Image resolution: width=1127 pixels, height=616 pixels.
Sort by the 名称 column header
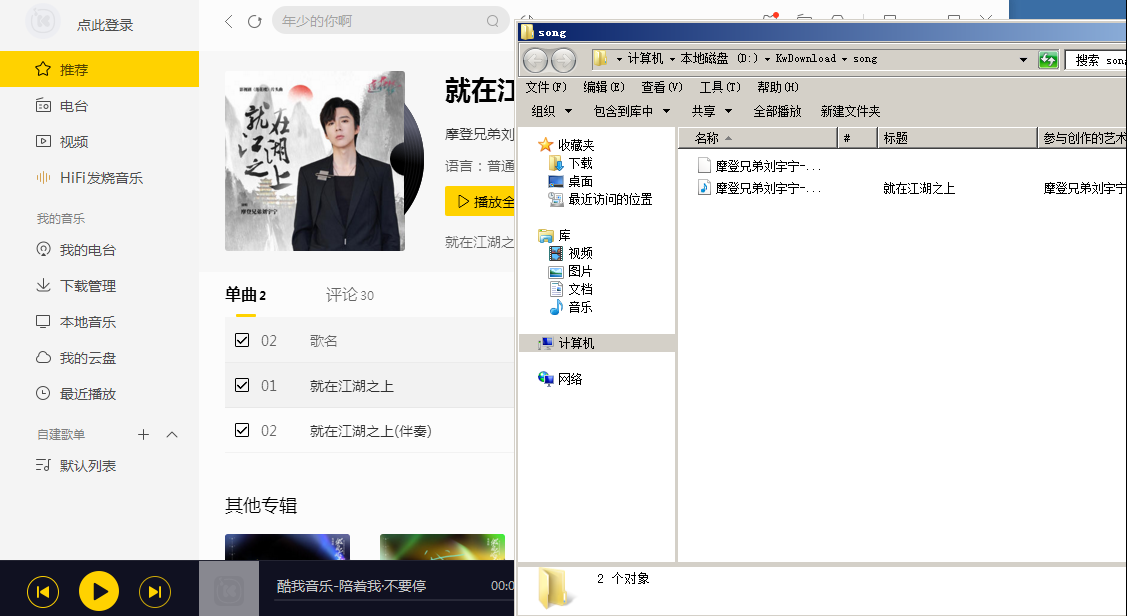tap(758, 138)
